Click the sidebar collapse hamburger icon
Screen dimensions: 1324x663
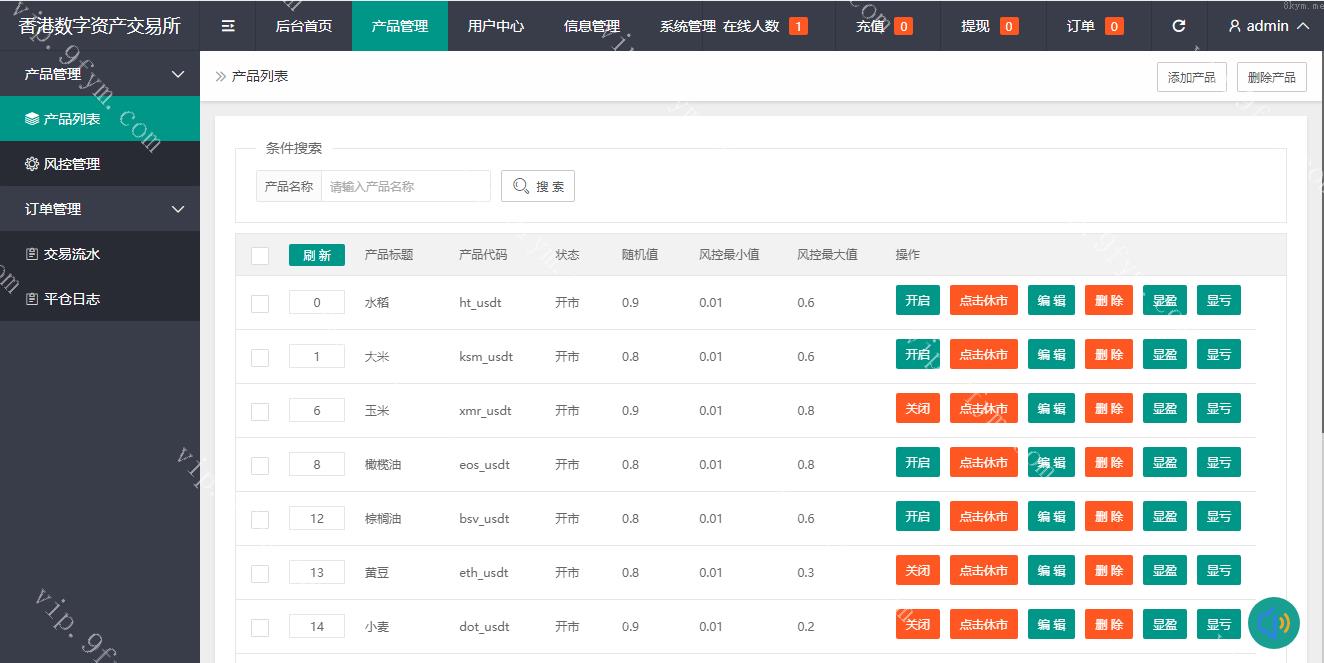point(228,26)
